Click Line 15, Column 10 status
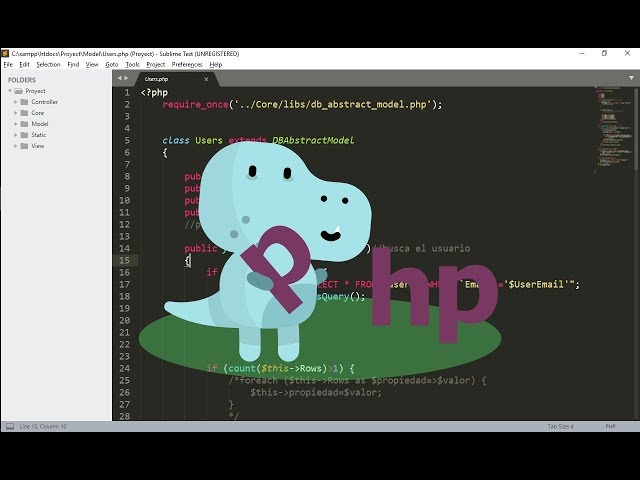Viewport: 640px width, 480px height. coord(43,426)
